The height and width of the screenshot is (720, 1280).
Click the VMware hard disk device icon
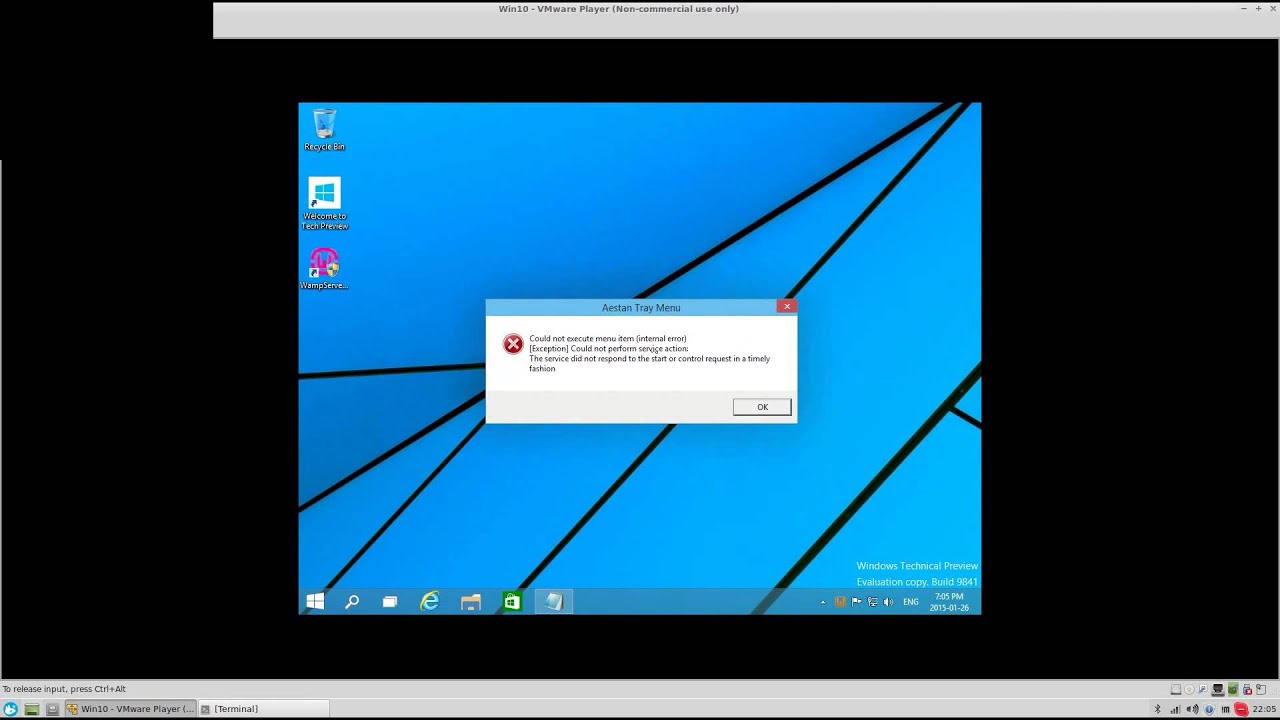1176,689
